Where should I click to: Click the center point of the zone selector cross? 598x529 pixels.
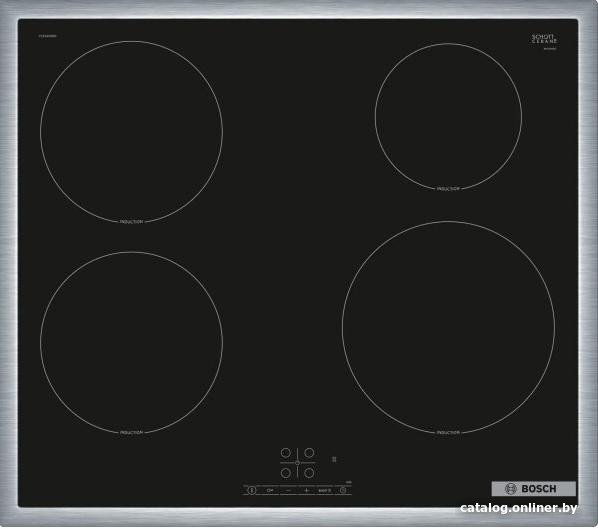[x=297, y=463]
